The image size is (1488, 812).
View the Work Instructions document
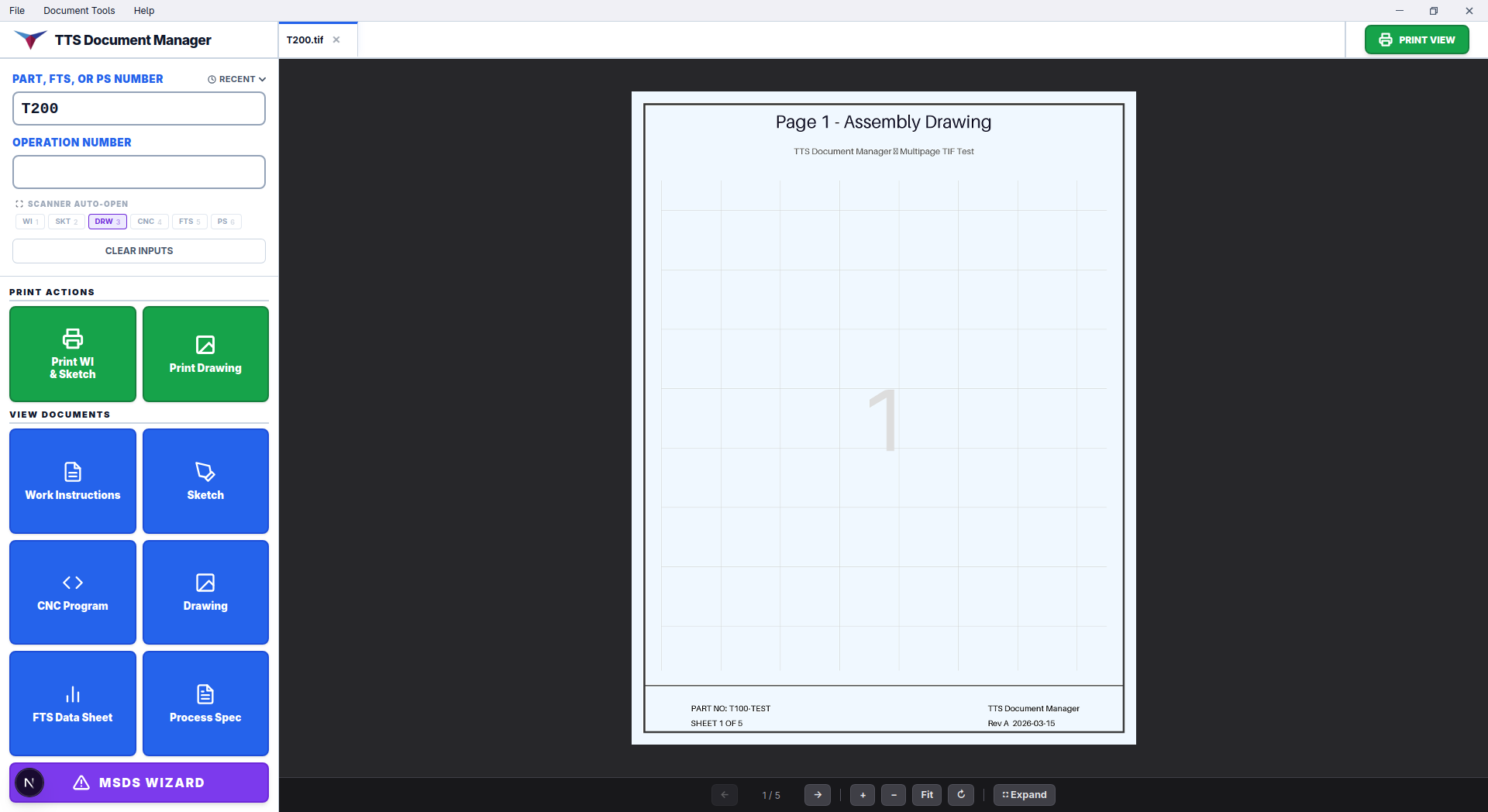click(72, 480)
